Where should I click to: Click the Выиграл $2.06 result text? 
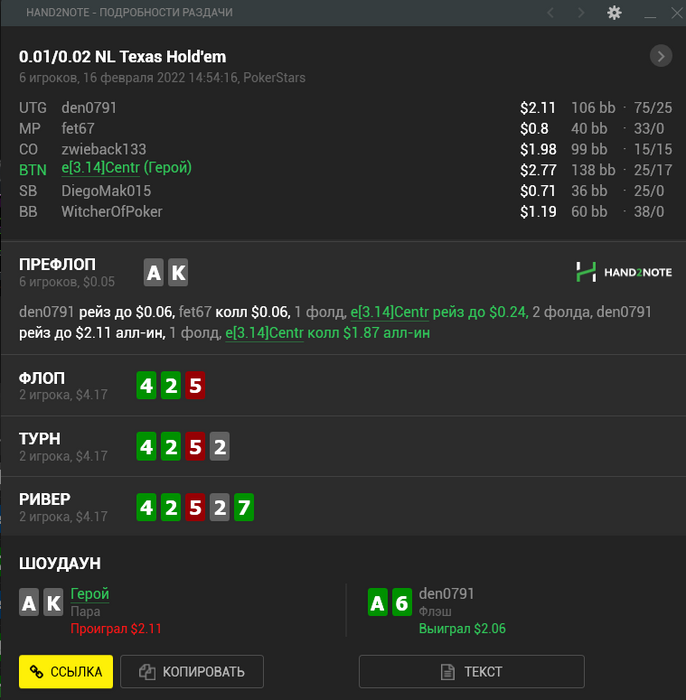click(x=462, y=629)
